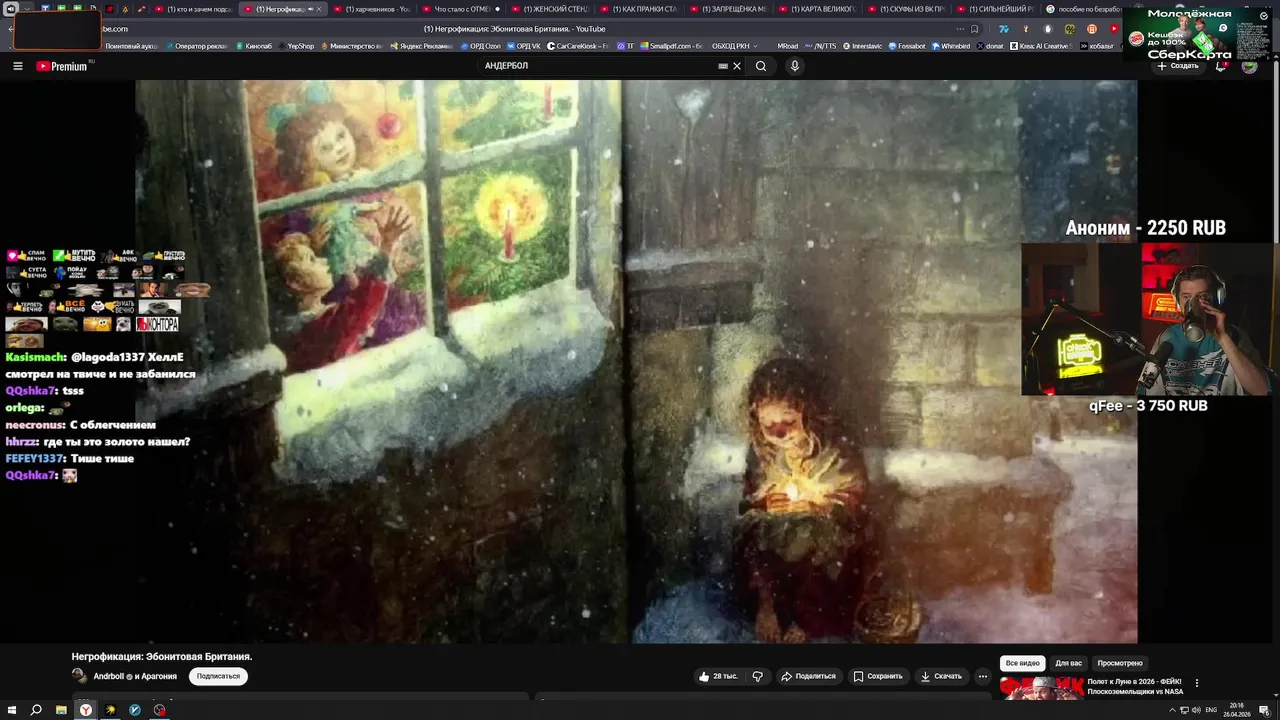Open bookmark Fossabot
This screenshot has width=1280, height=720.
(906, 46)
